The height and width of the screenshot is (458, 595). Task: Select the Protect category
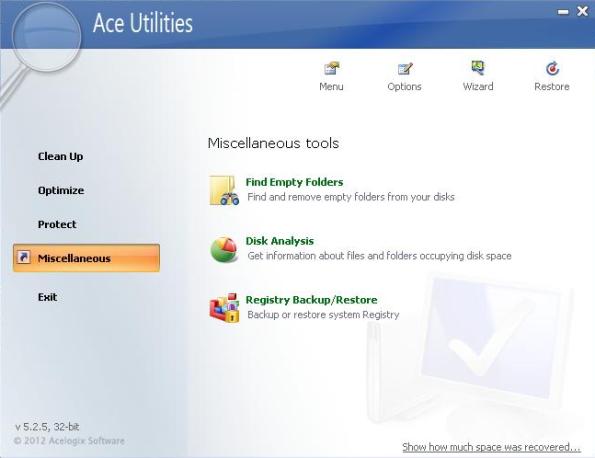coord(57,224)
